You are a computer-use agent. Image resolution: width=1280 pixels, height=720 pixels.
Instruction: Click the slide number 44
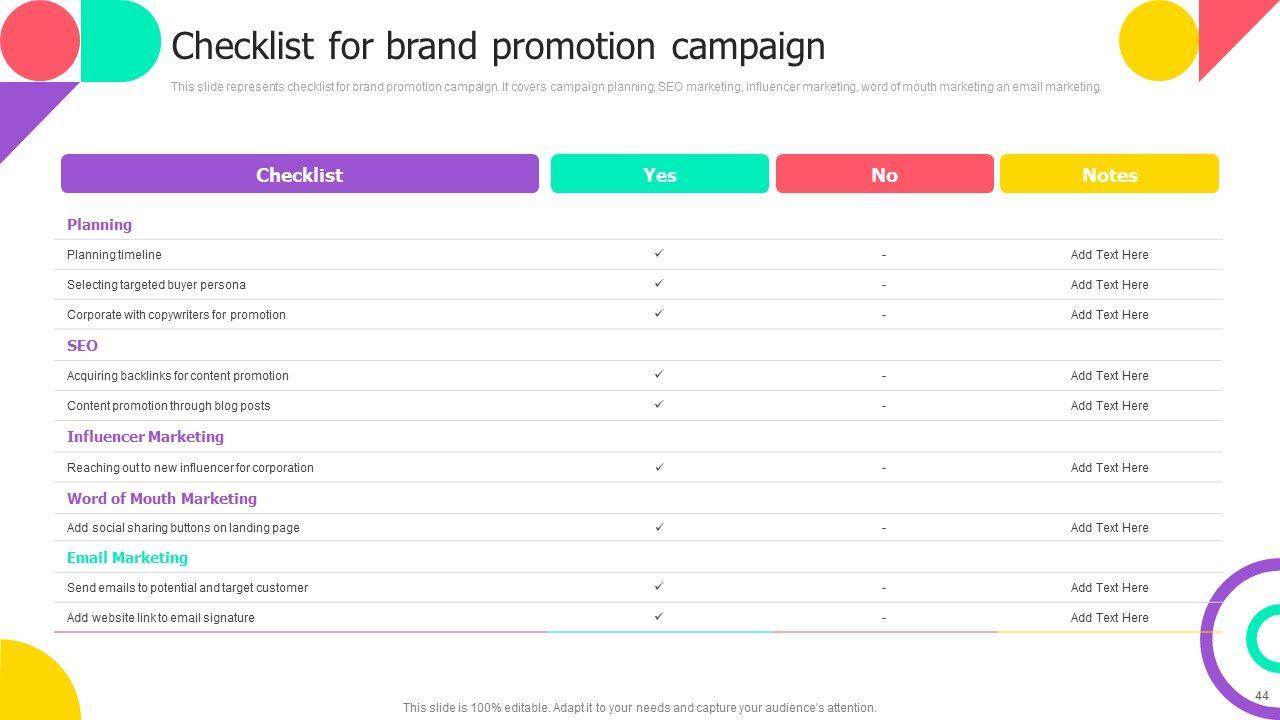[x=1261, y=696]
